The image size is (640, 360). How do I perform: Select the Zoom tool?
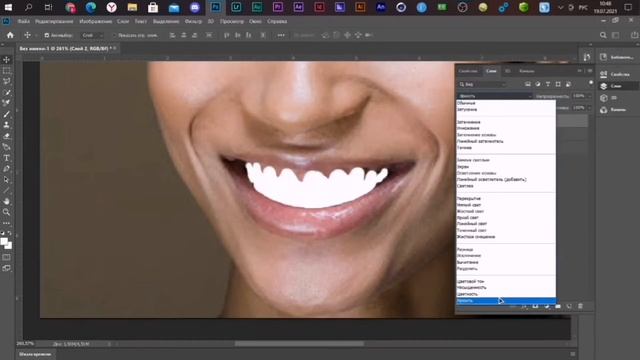[7, 212]
